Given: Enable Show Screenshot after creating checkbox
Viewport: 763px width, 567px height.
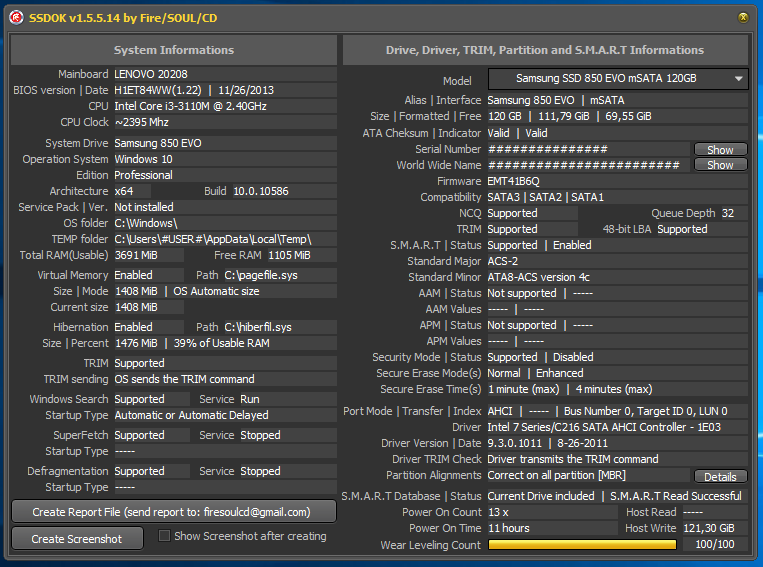Looking at the screenshot, I should (x=164, y=536).
